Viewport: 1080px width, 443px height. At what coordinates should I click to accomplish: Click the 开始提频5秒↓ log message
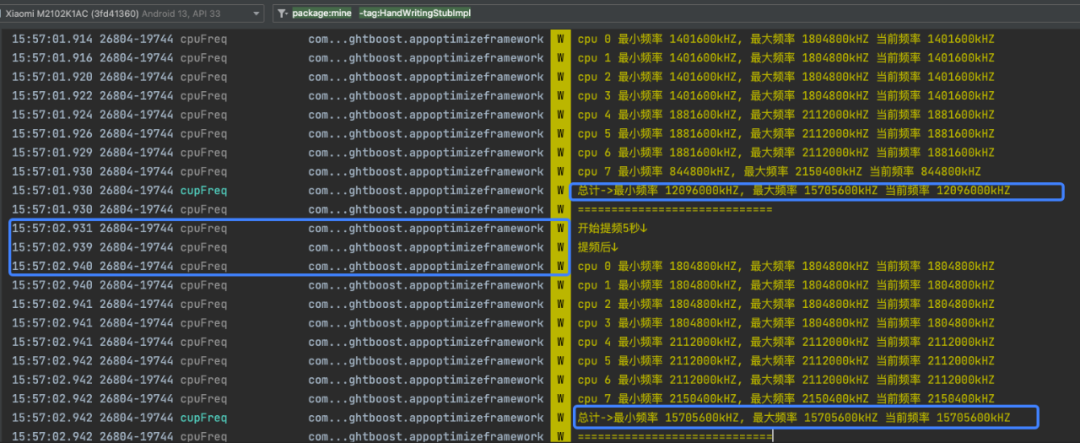pos(614,228)
